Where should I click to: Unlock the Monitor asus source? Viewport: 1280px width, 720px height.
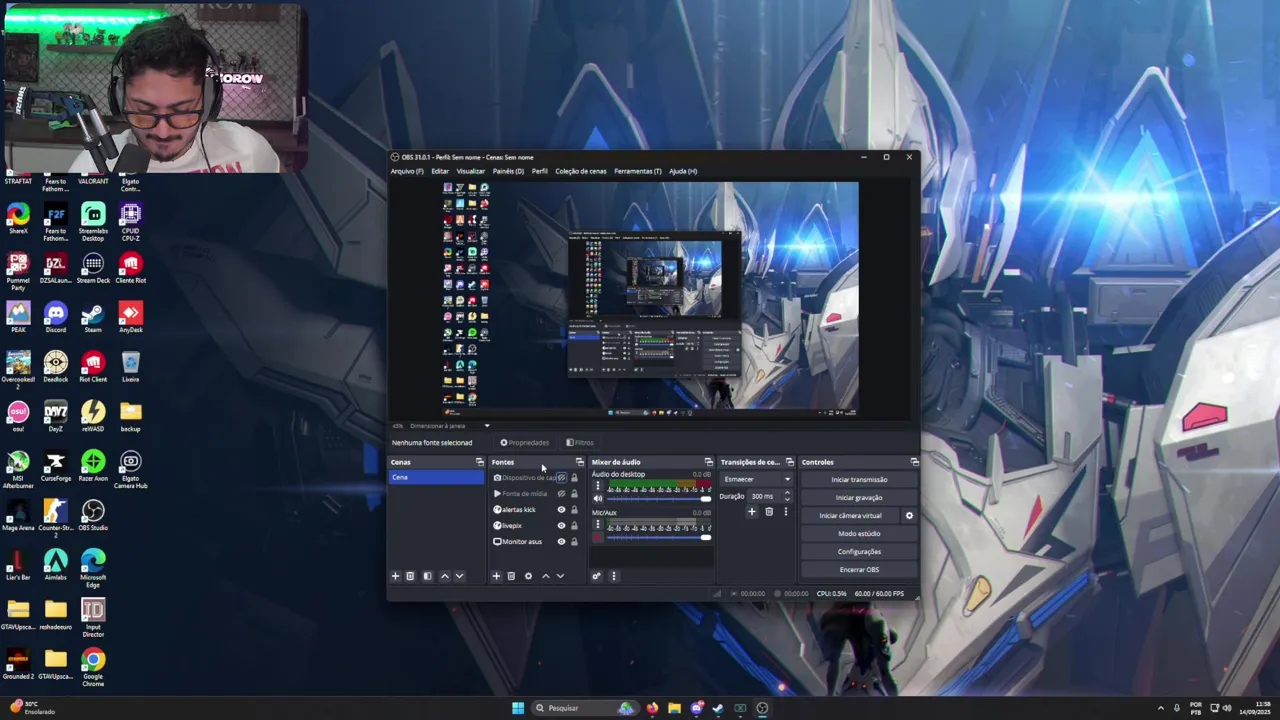coord(574,542)
